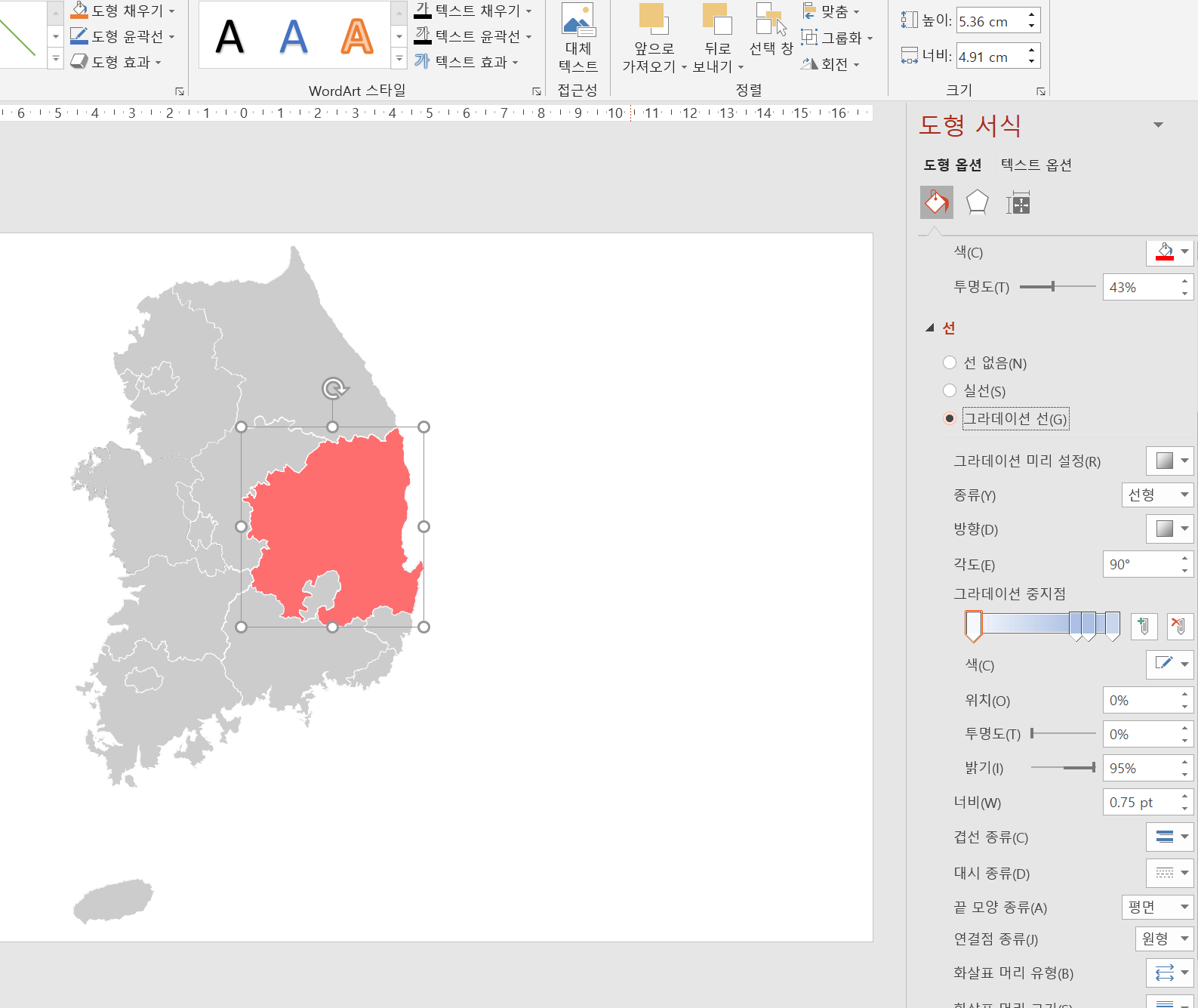Select the Jeju island shape

(x=113, y=900)
